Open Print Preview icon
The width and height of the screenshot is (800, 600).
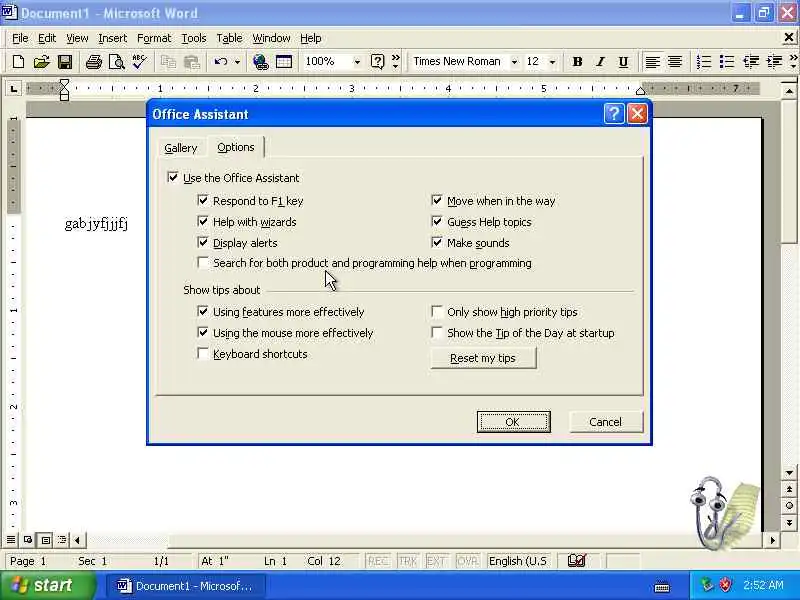(117, 62)
